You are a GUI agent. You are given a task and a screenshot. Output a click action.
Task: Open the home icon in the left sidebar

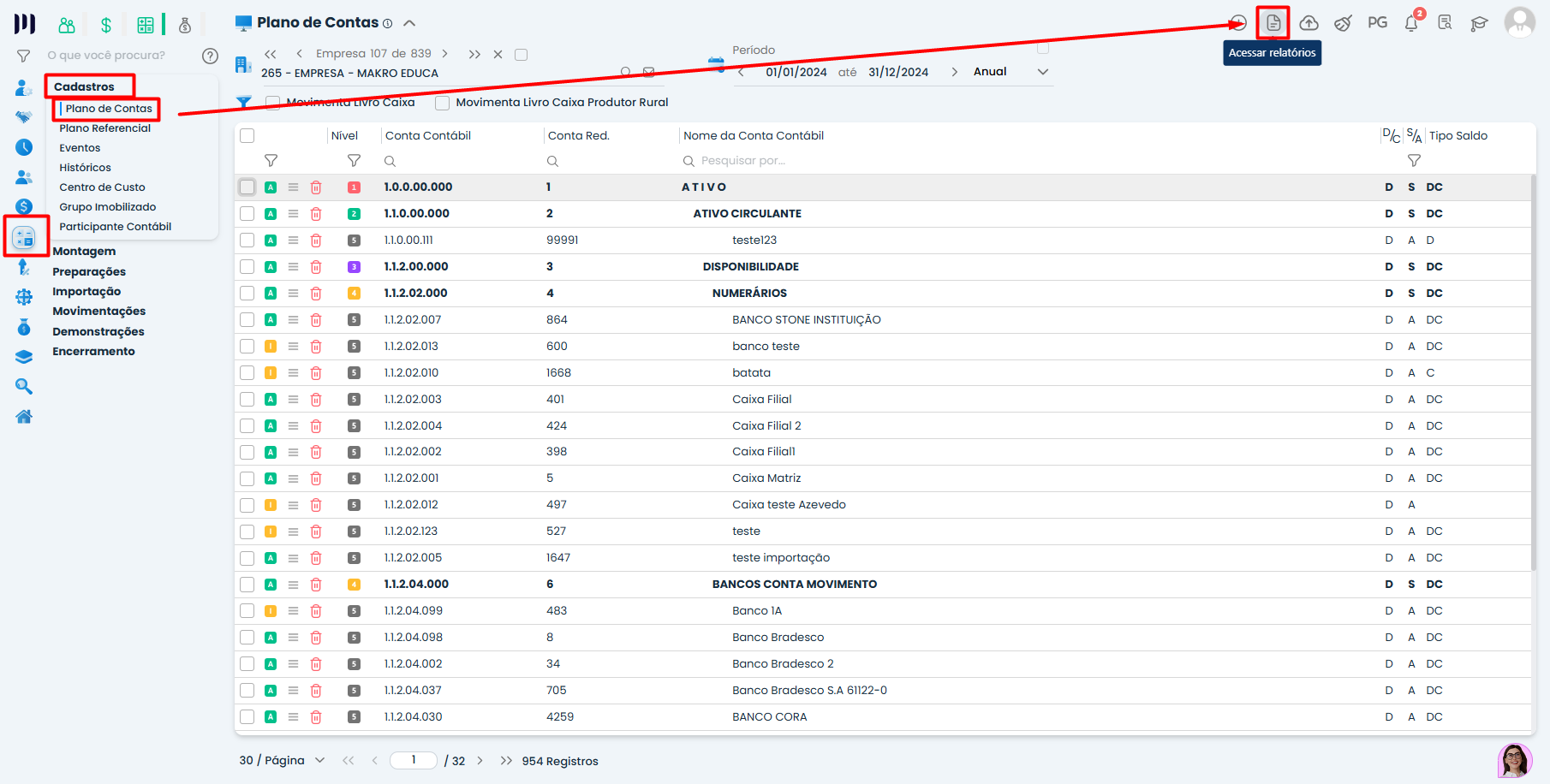click(x=24, y=417)
